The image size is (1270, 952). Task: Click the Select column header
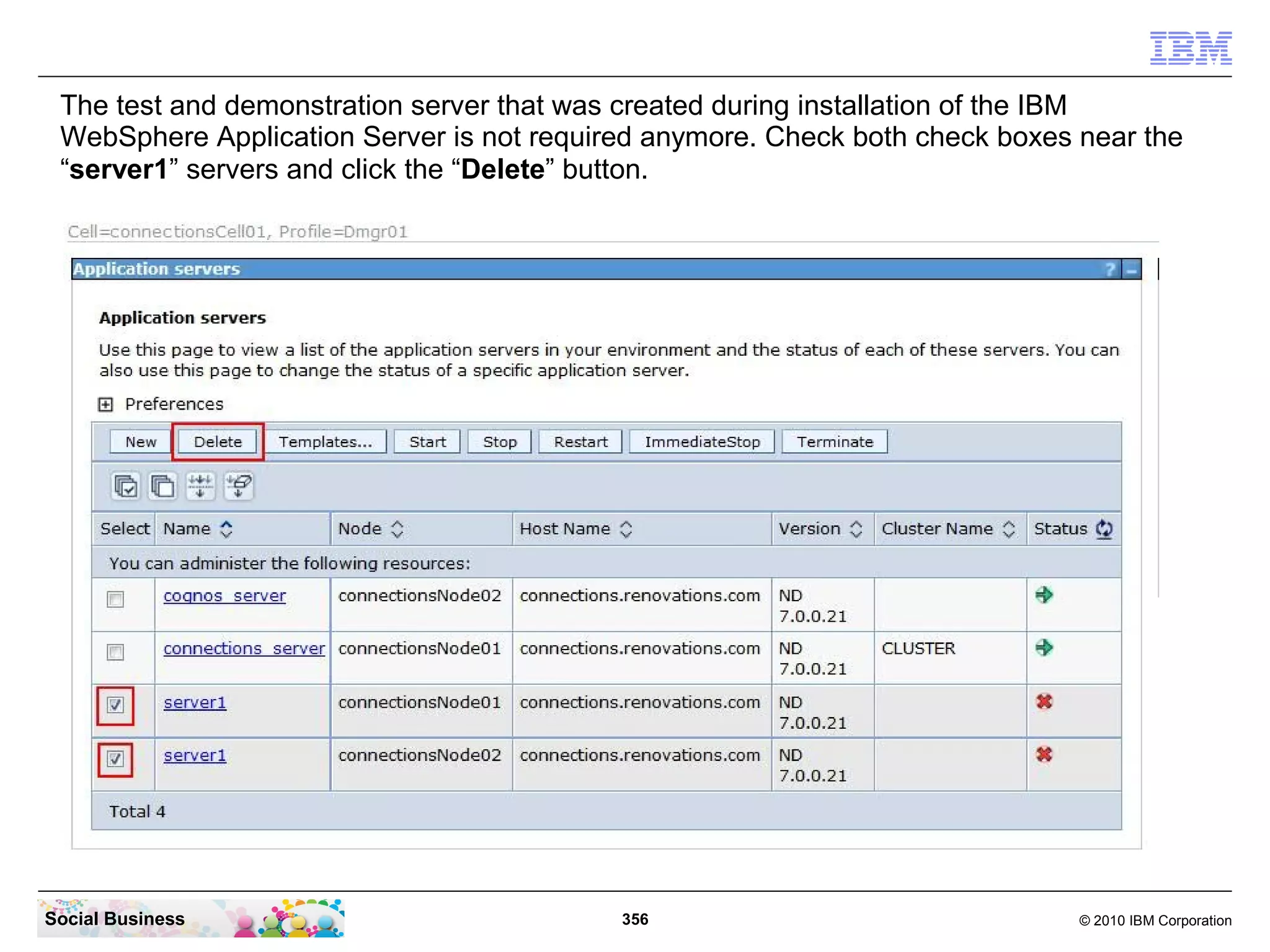point(125,529)
